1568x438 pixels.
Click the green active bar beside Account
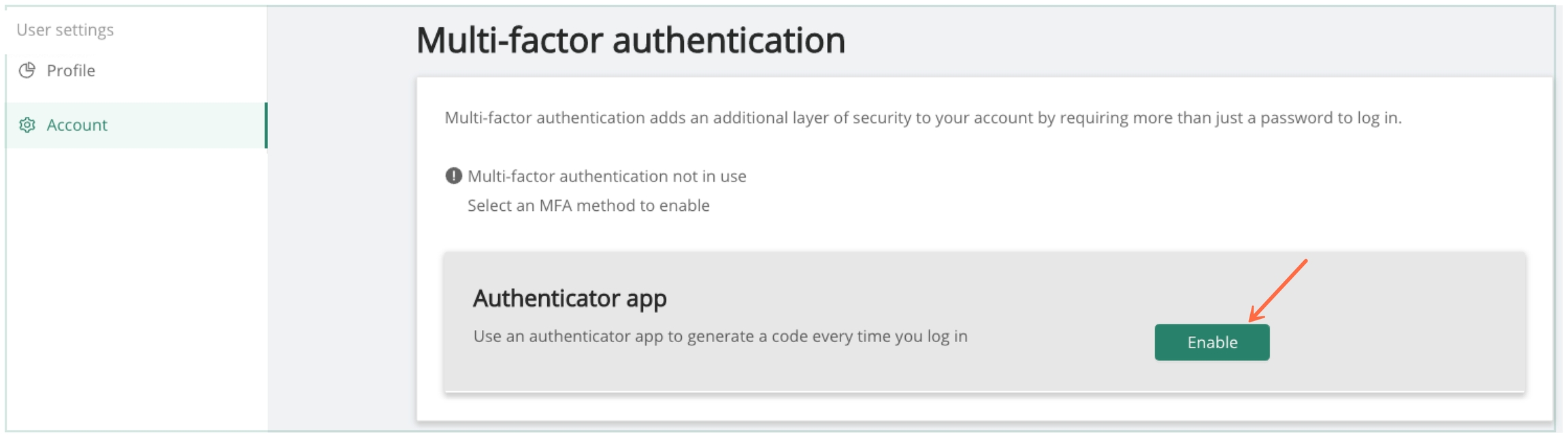coord(265,125)
